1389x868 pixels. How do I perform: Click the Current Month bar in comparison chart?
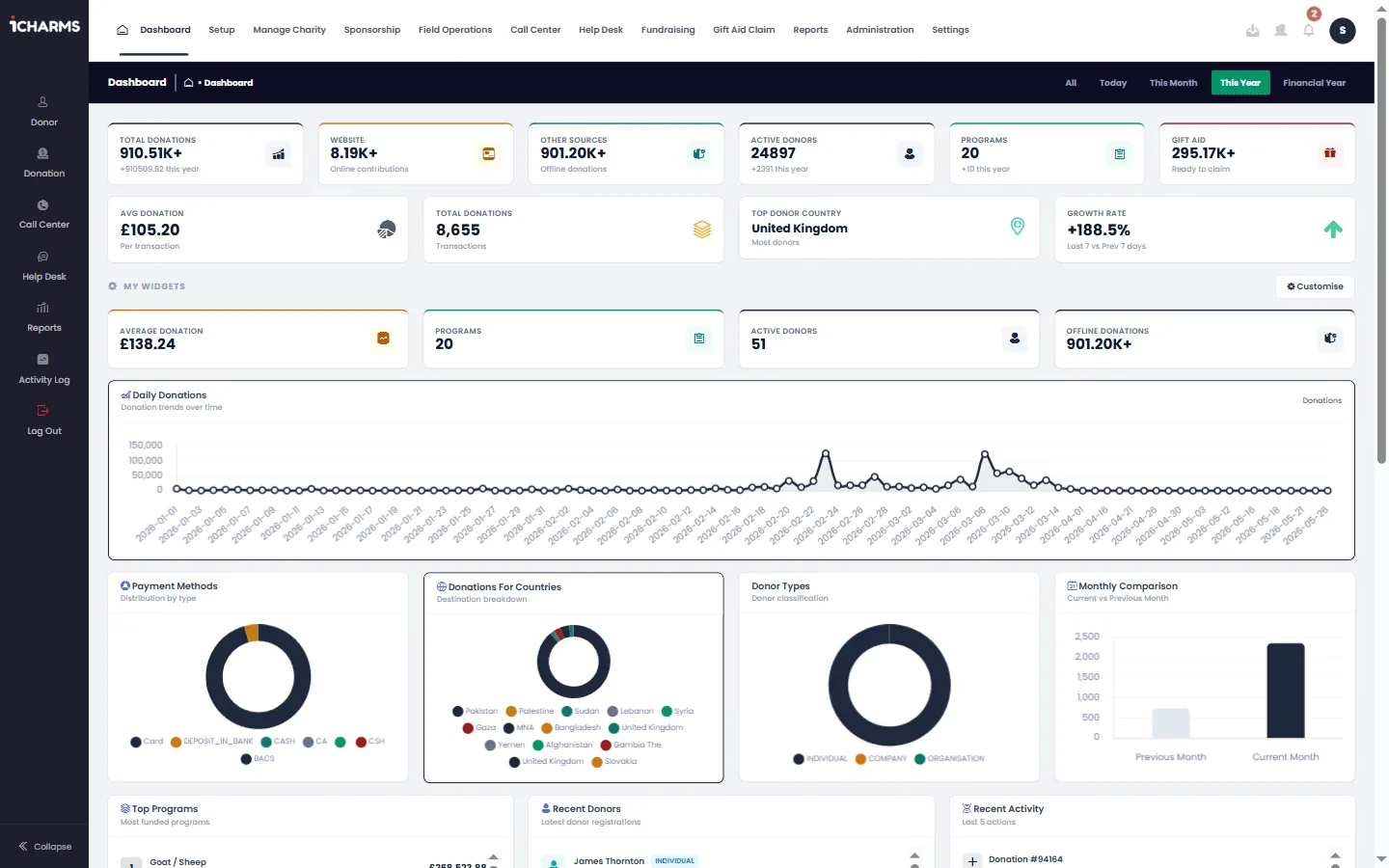click(1285, 691)
